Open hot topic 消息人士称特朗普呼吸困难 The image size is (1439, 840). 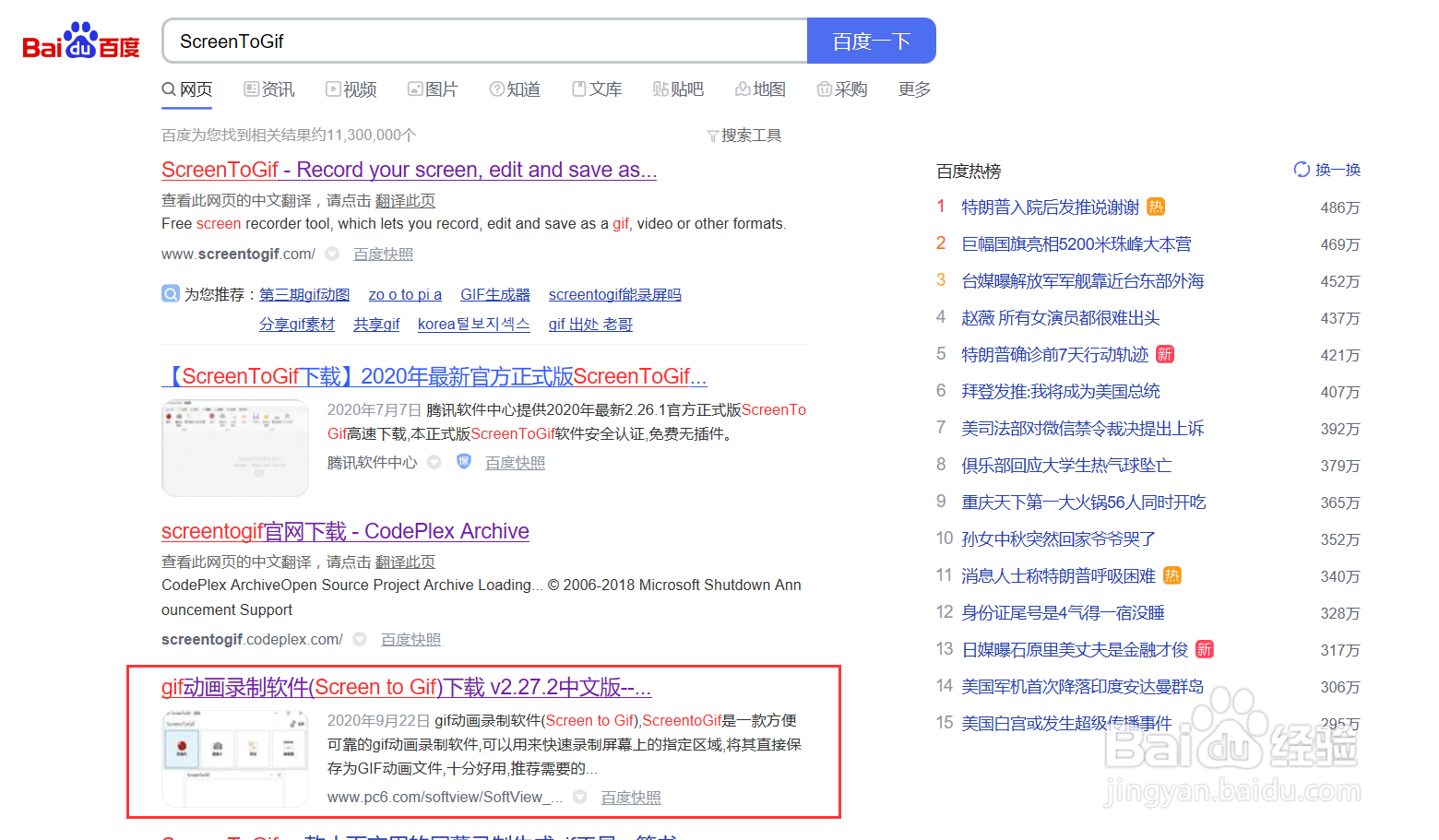coord(1058,575)
